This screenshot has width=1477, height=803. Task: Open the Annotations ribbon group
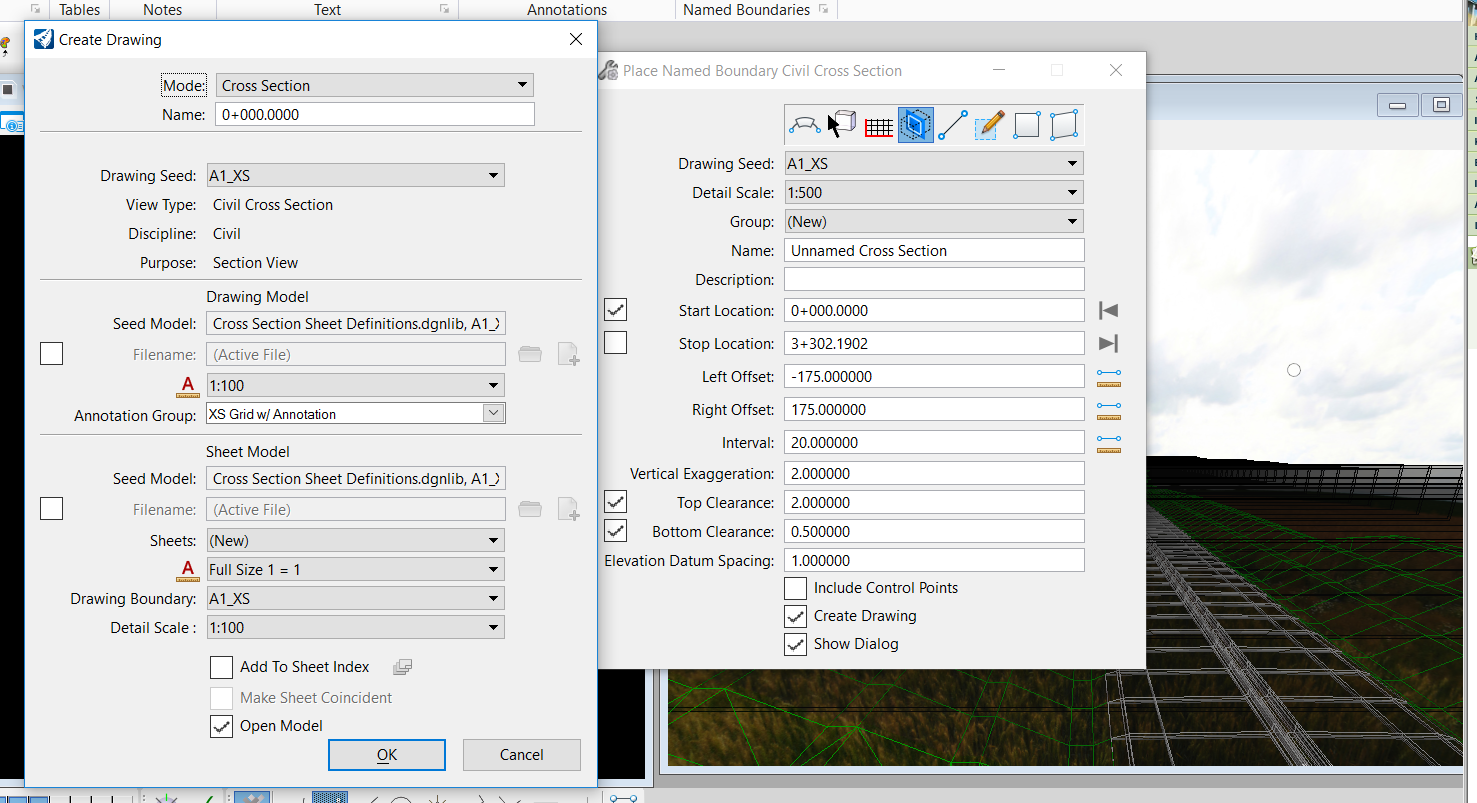pyautogui.click(x=567, y=10)
